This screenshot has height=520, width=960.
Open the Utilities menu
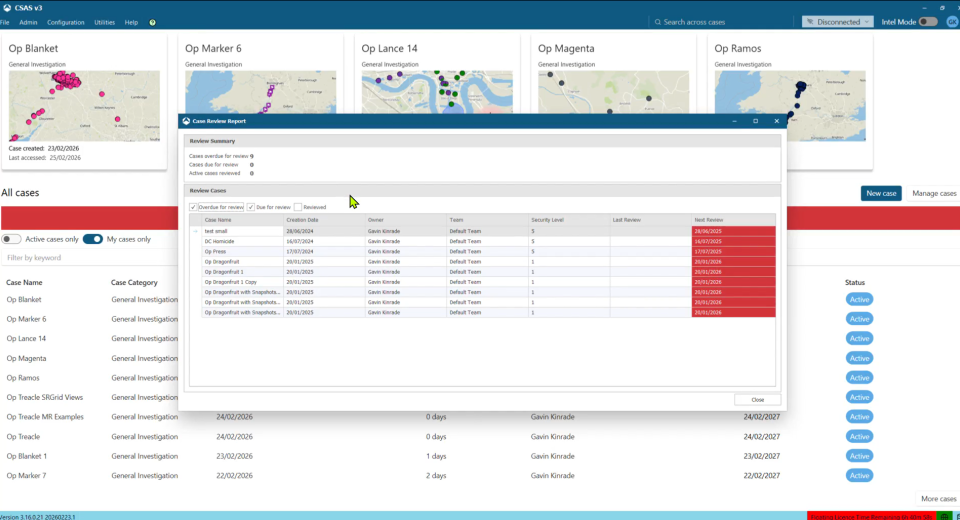[x=104, y=22]
